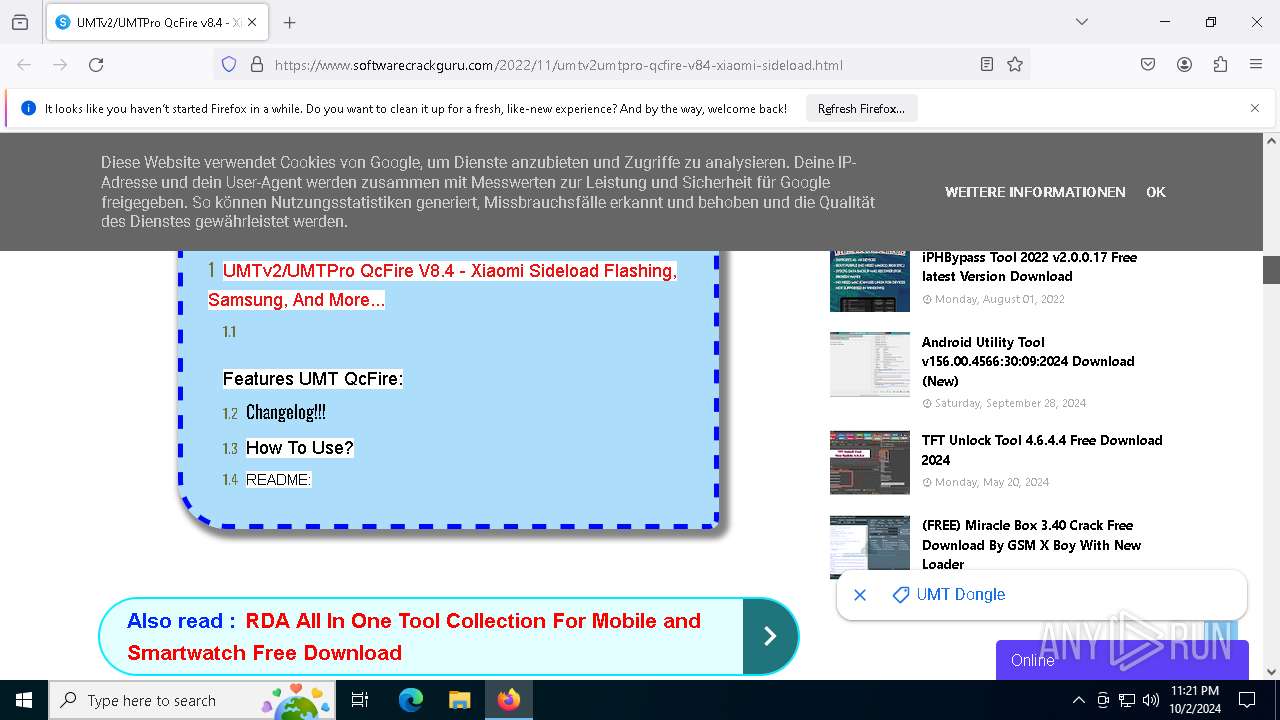Open Windows Start menu

(x=24, y=700)
